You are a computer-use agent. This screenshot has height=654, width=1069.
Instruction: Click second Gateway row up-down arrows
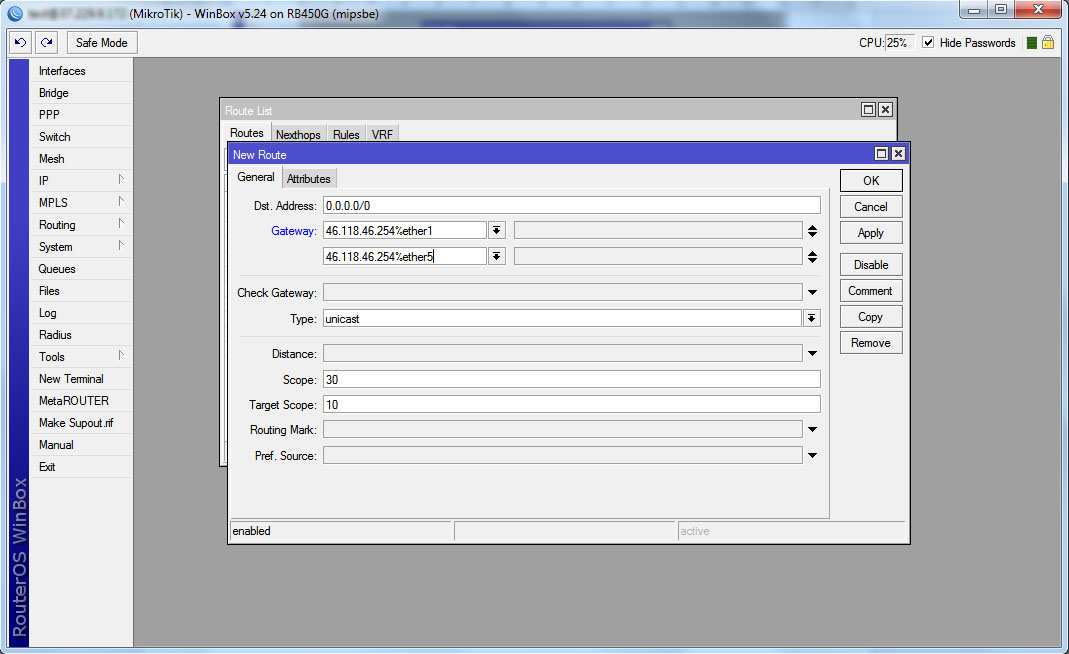coord(812,256)
